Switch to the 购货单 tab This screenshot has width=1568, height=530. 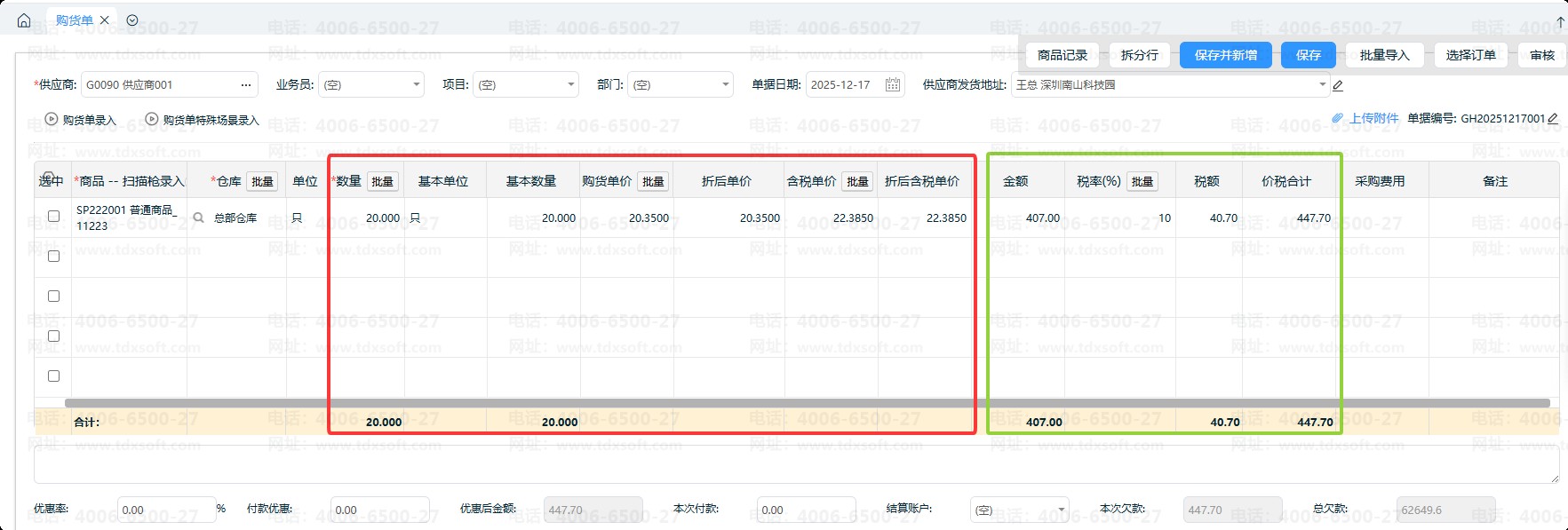pyautogui.click(x=74, y=20)
